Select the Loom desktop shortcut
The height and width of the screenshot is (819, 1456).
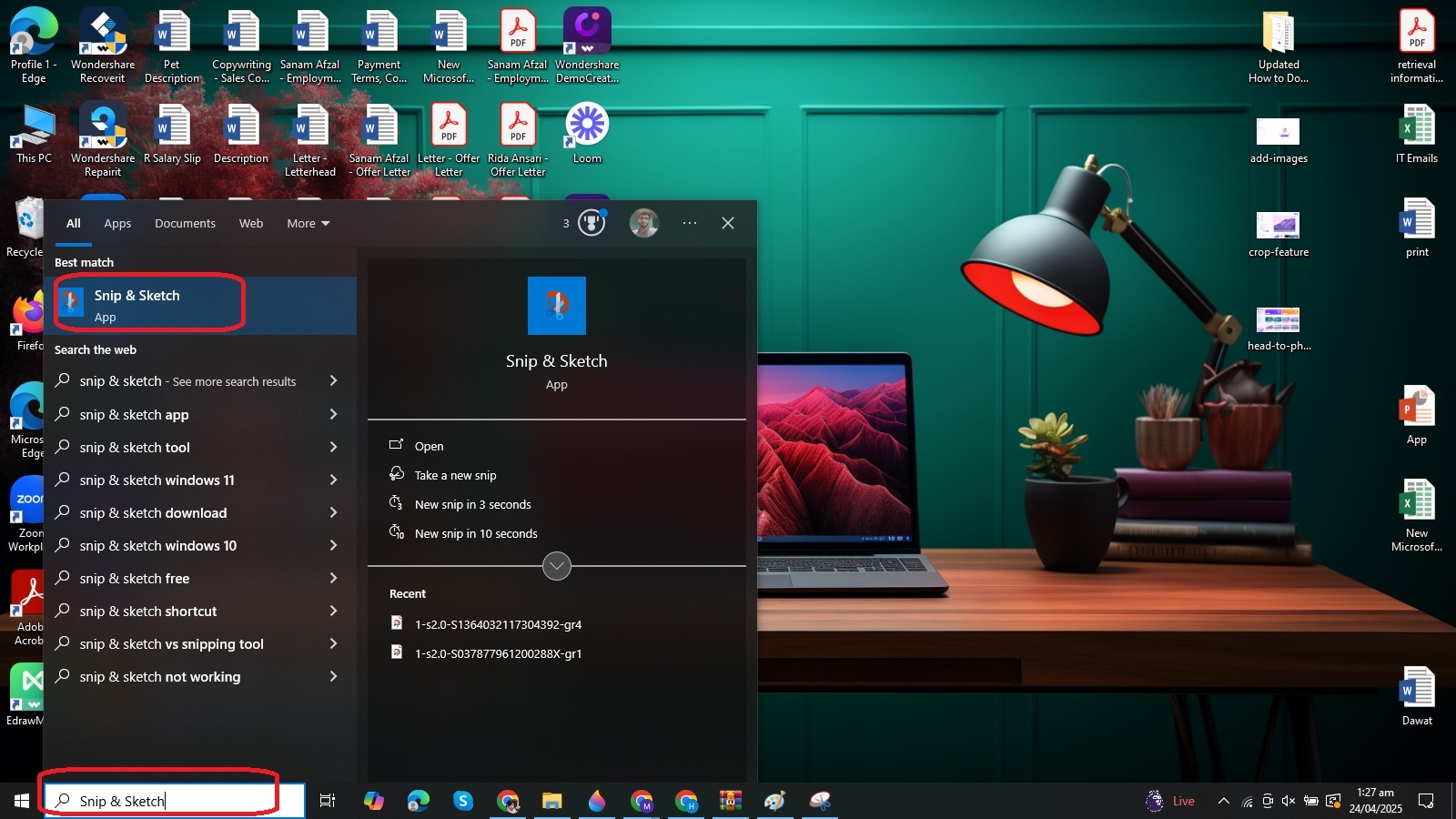pyautogui.click(x=587, y=134)
